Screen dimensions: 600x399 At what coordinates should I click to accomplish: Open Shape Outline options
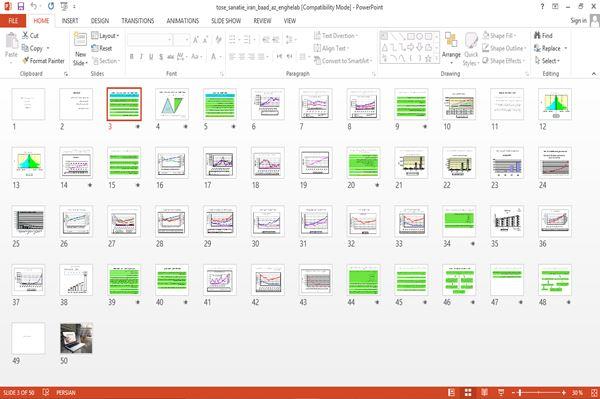tap(504, 48)
